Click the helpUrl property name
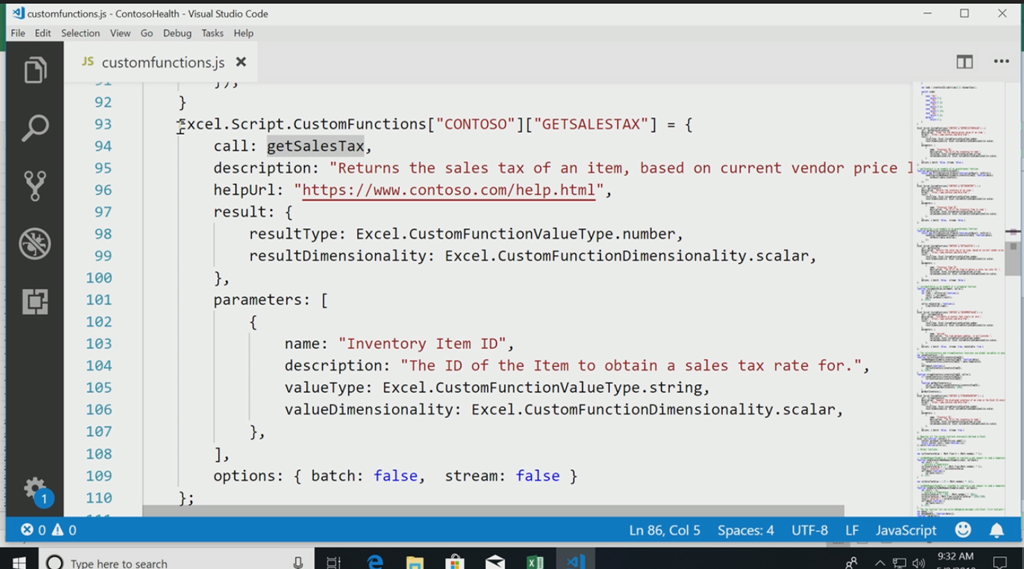This screenshot has width=1024, height=569. tap(244, 190)
